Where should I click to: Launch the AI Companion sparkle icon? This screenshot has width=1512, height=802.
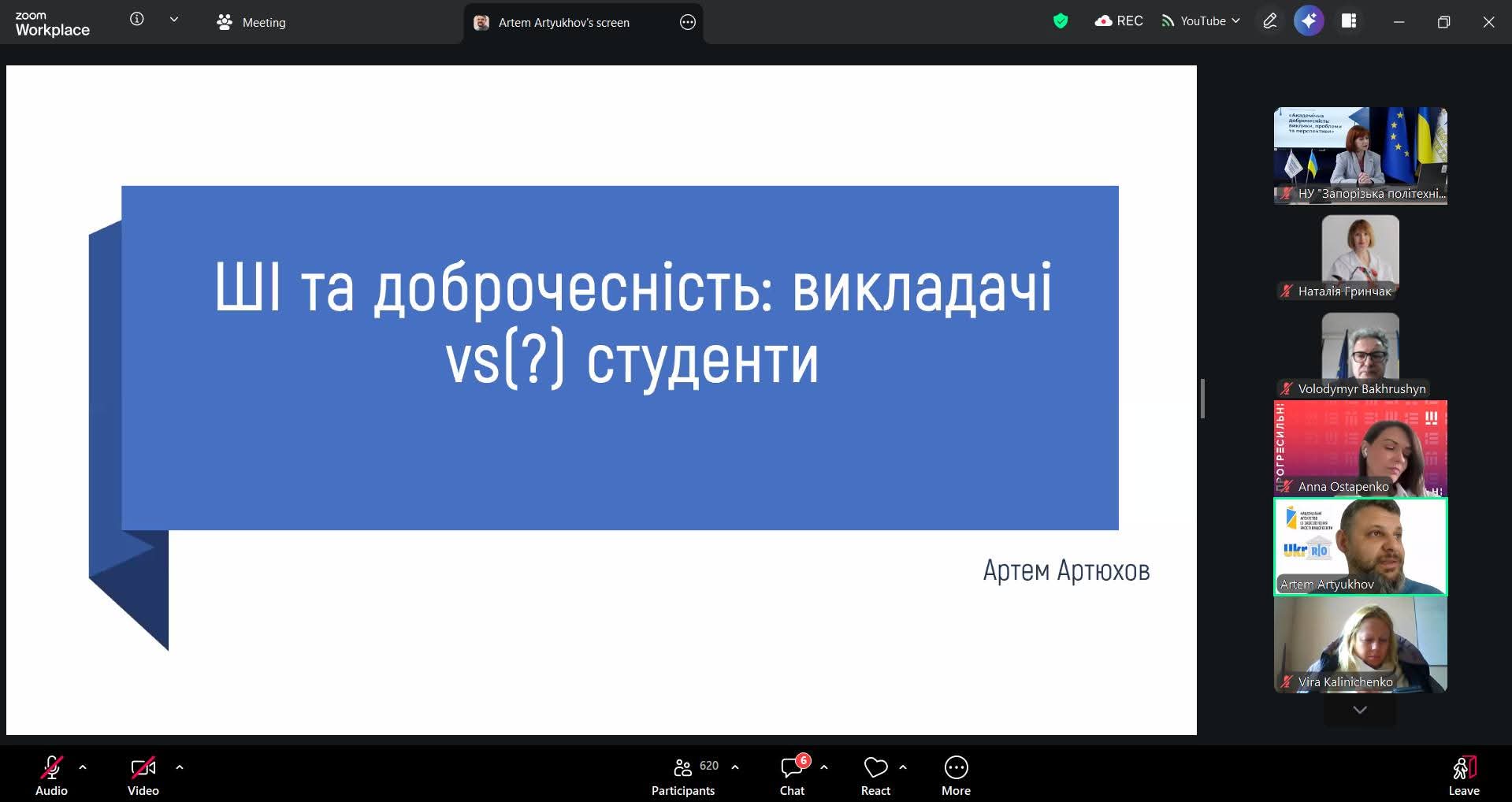click(x=1309, y=21)
